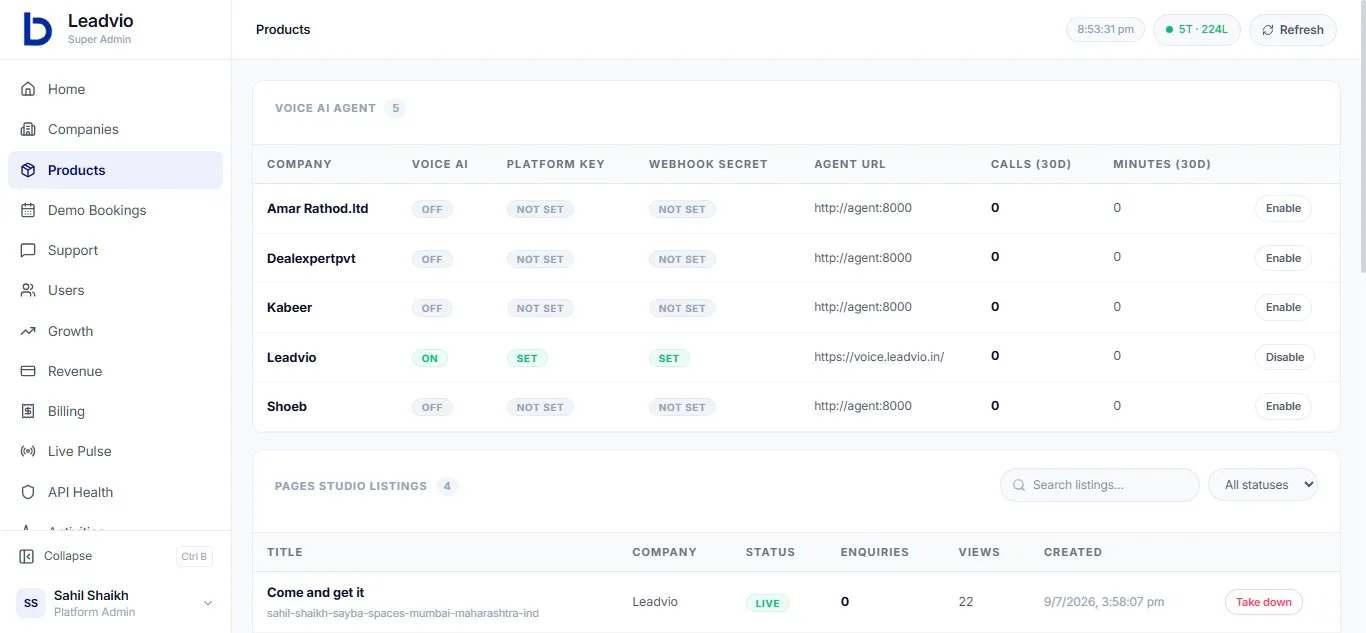Image resolution: width=1366 pixels, height=633 pixels.
Task: Open Demo Bookings in the sidebar
Action: (x=115, y=210)
